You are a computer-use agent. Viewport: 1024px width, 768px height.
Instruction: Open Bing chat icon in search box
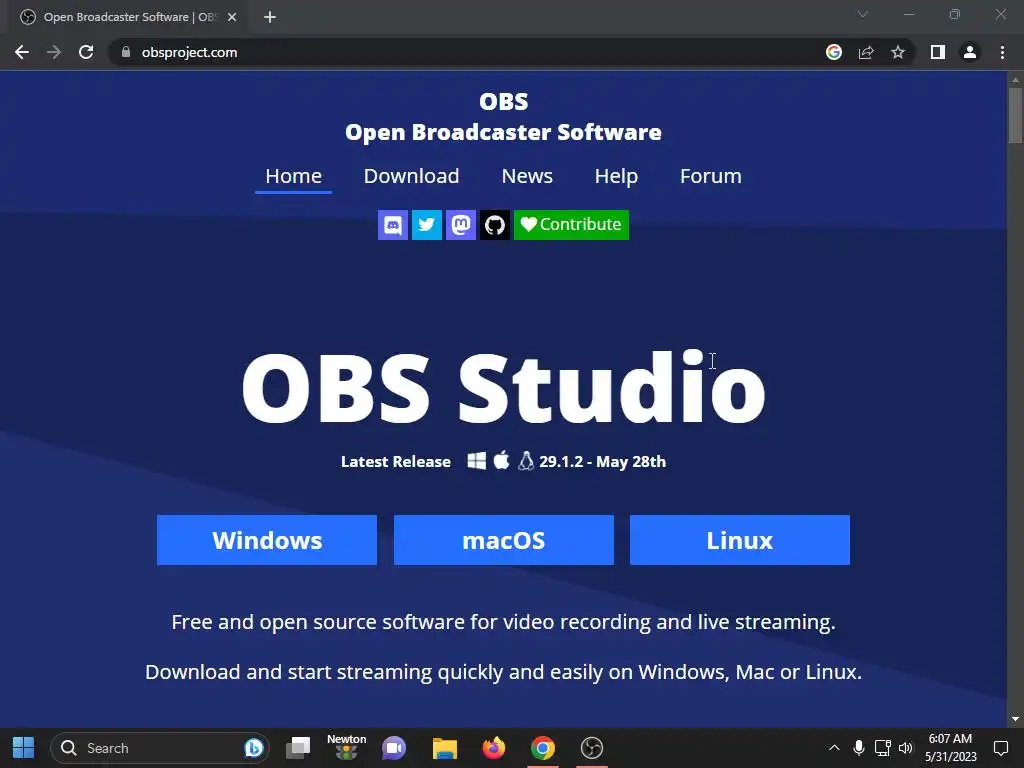tap(253, 748)
